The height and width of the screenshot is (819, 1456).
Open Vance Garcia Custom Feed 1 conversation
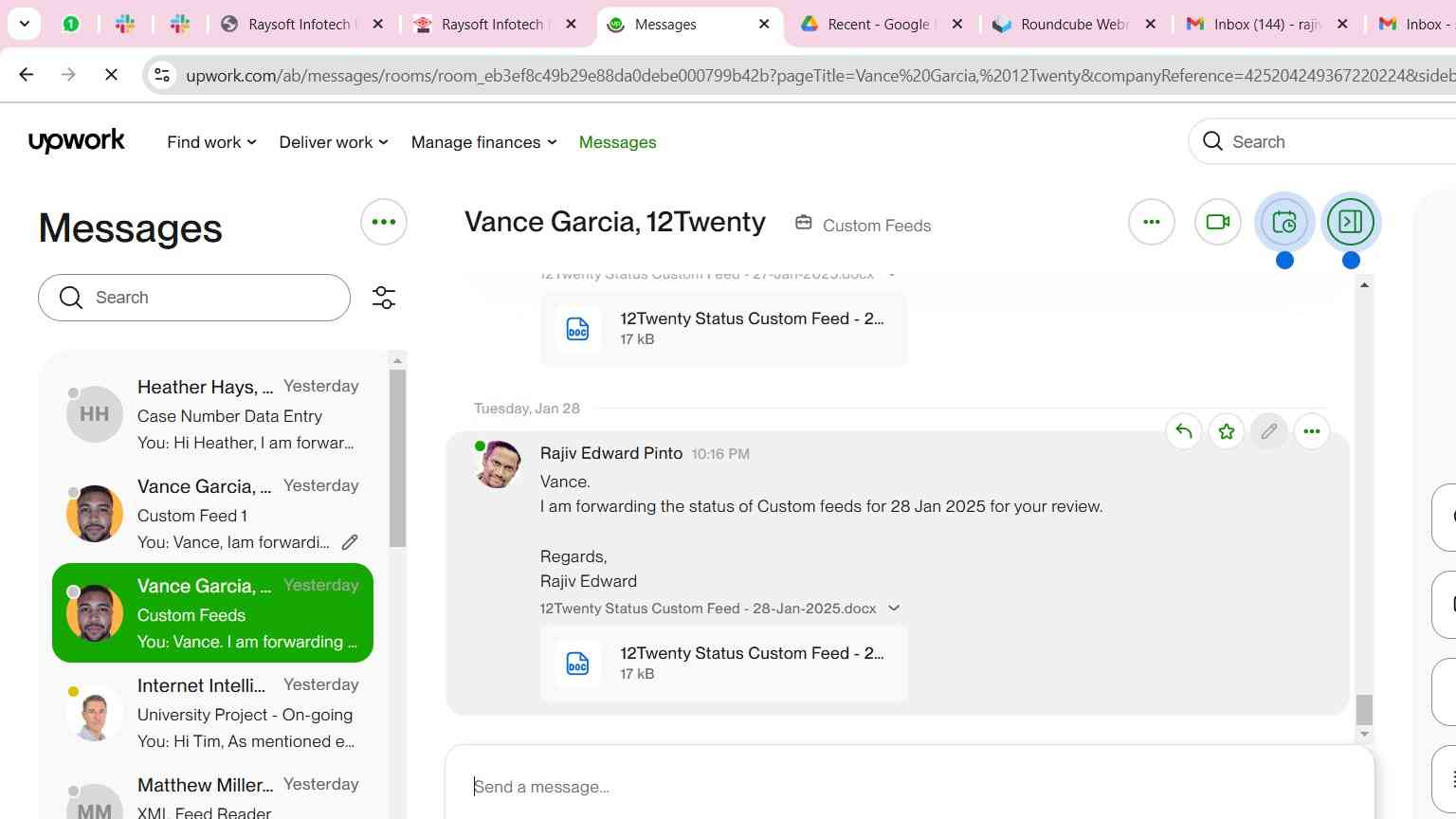[213, 514]
